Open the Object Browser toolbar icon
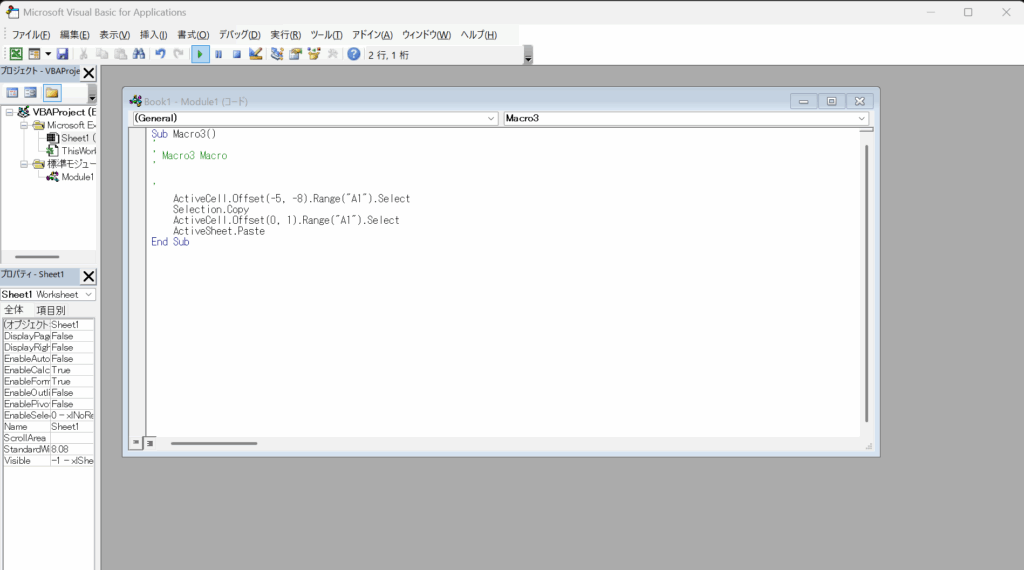 tap(314, 54)
